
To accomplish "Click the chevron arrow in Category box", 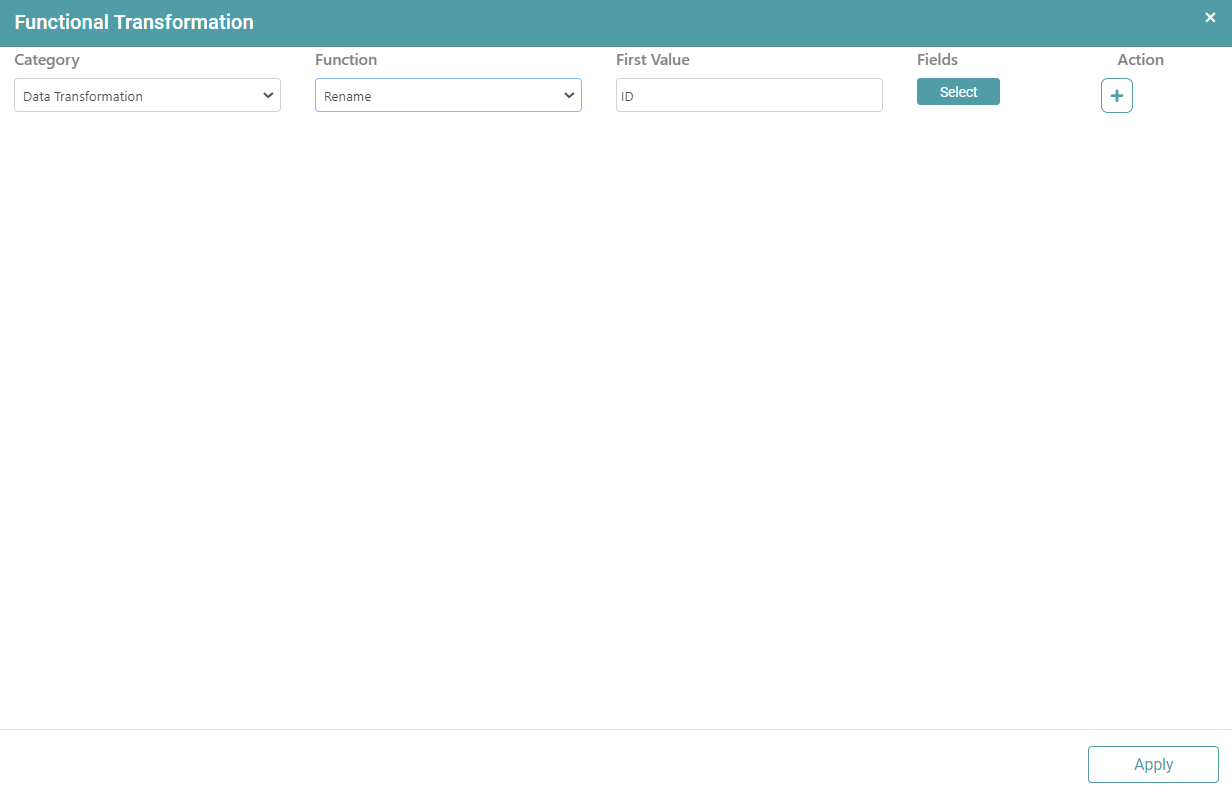I will coord(268,96).
